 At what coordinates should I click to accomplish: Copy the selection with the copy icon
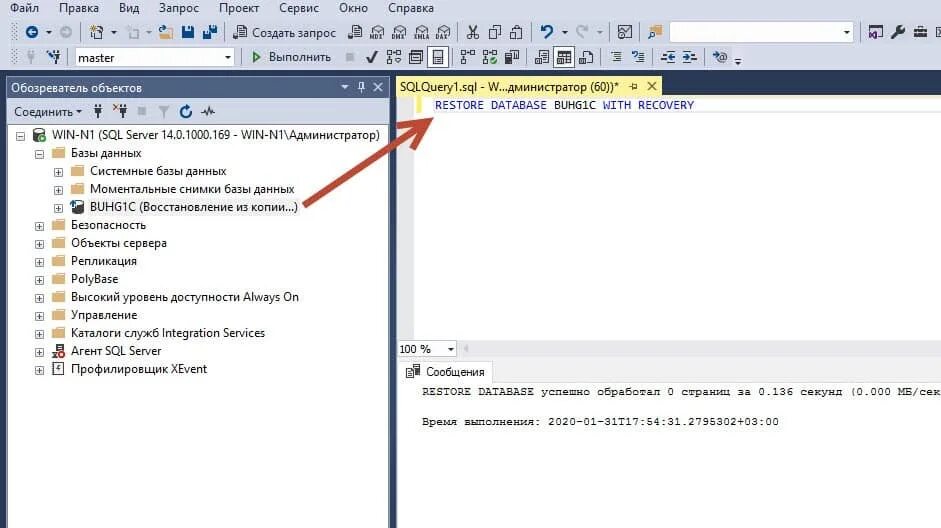pos(495,32)
